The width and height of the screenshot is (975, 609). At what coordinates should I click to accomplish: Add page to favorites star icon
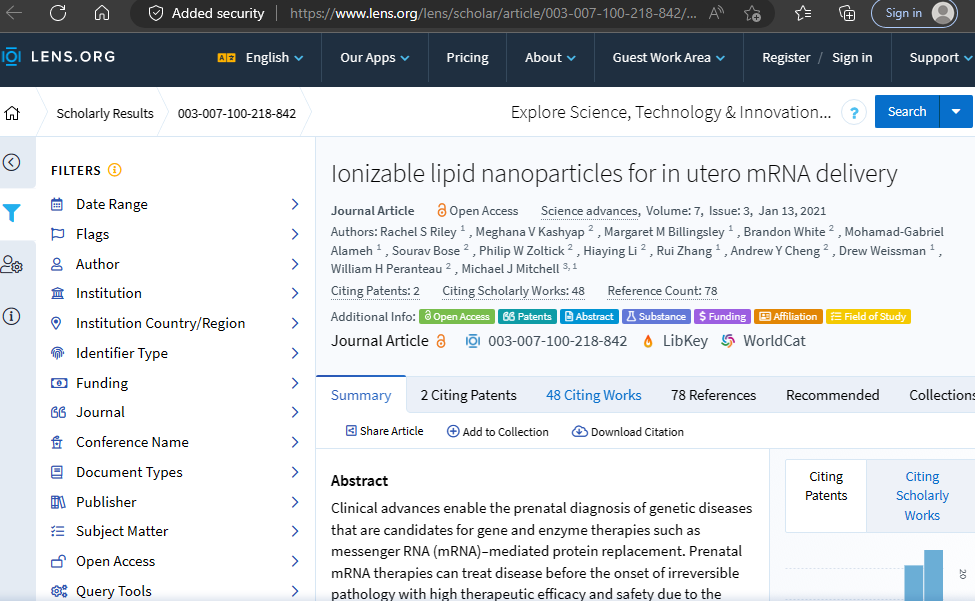coord(752,14)
